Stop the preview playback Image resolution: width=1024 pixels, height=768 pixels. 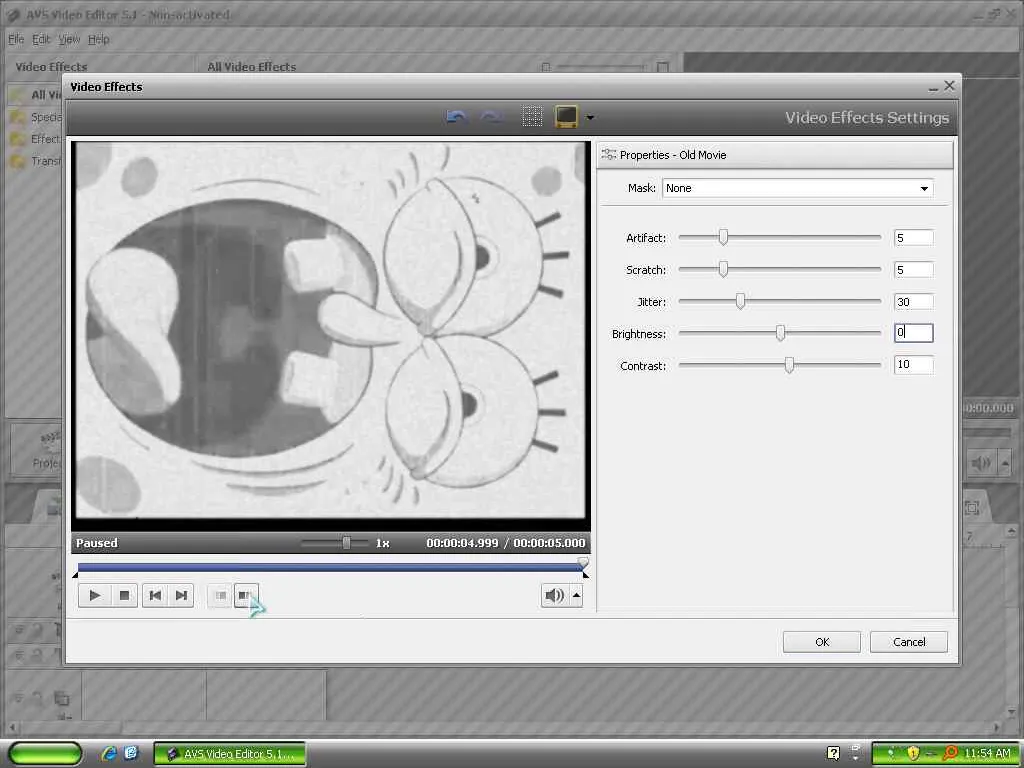[123, 596]
